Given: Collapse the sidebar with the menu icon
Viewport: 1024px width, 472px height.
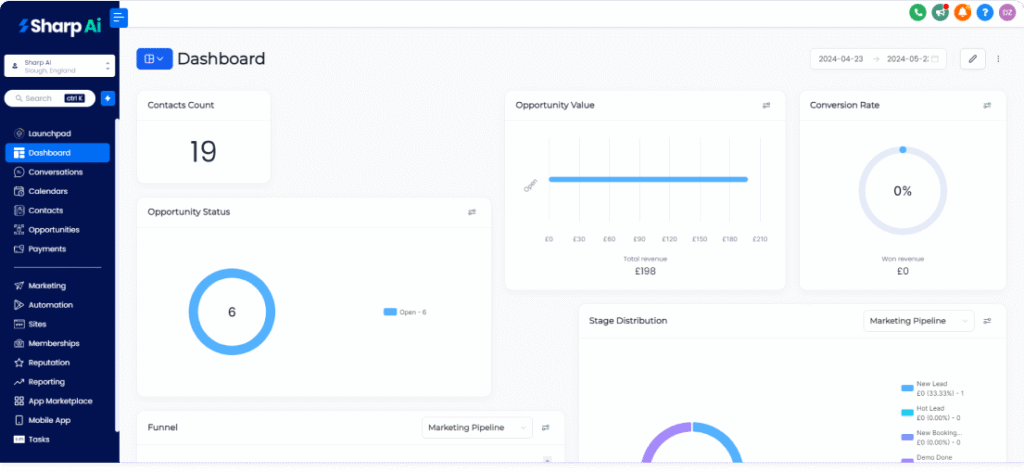Looking at the screenshot, I should [120, 18].
